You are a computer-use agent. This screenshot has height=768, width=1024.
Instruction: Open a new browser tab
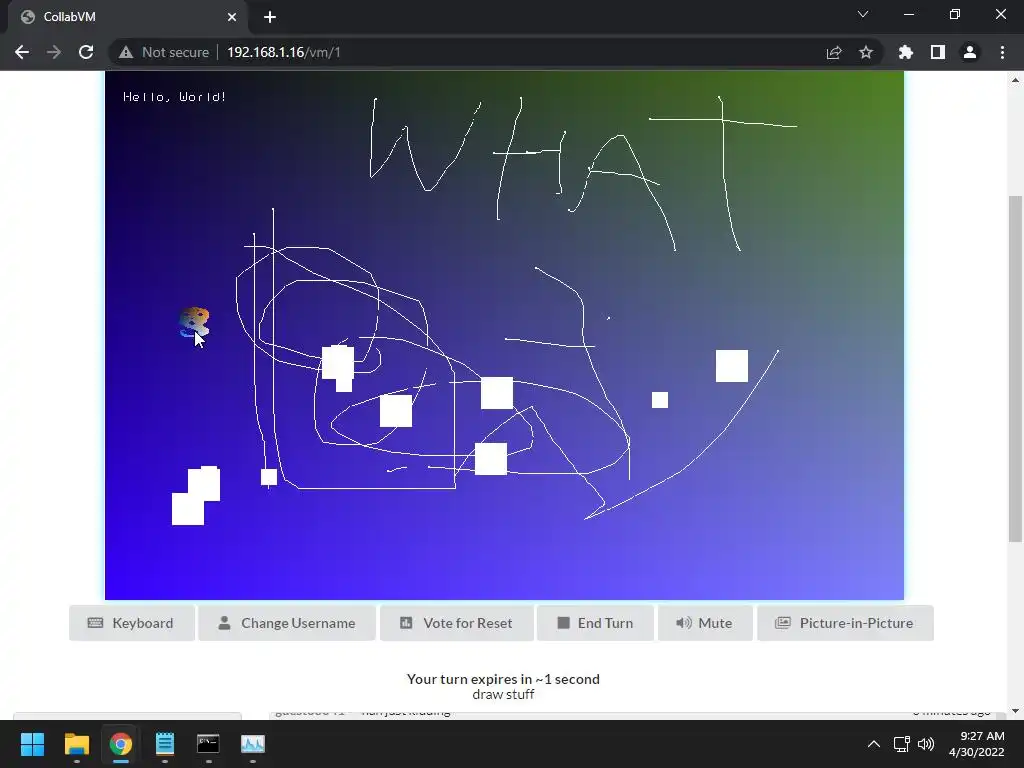[270, 17]
